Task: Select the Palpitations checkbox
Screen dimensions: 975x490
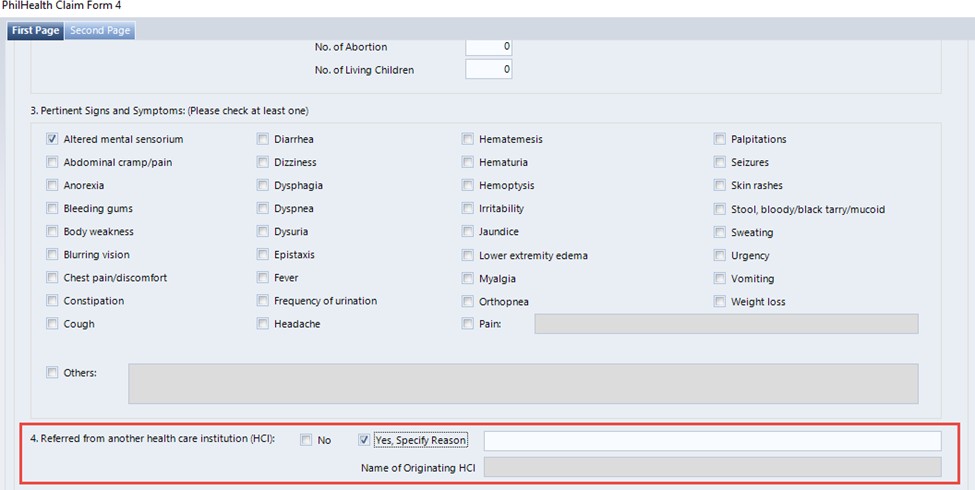Action: (720, 140)
